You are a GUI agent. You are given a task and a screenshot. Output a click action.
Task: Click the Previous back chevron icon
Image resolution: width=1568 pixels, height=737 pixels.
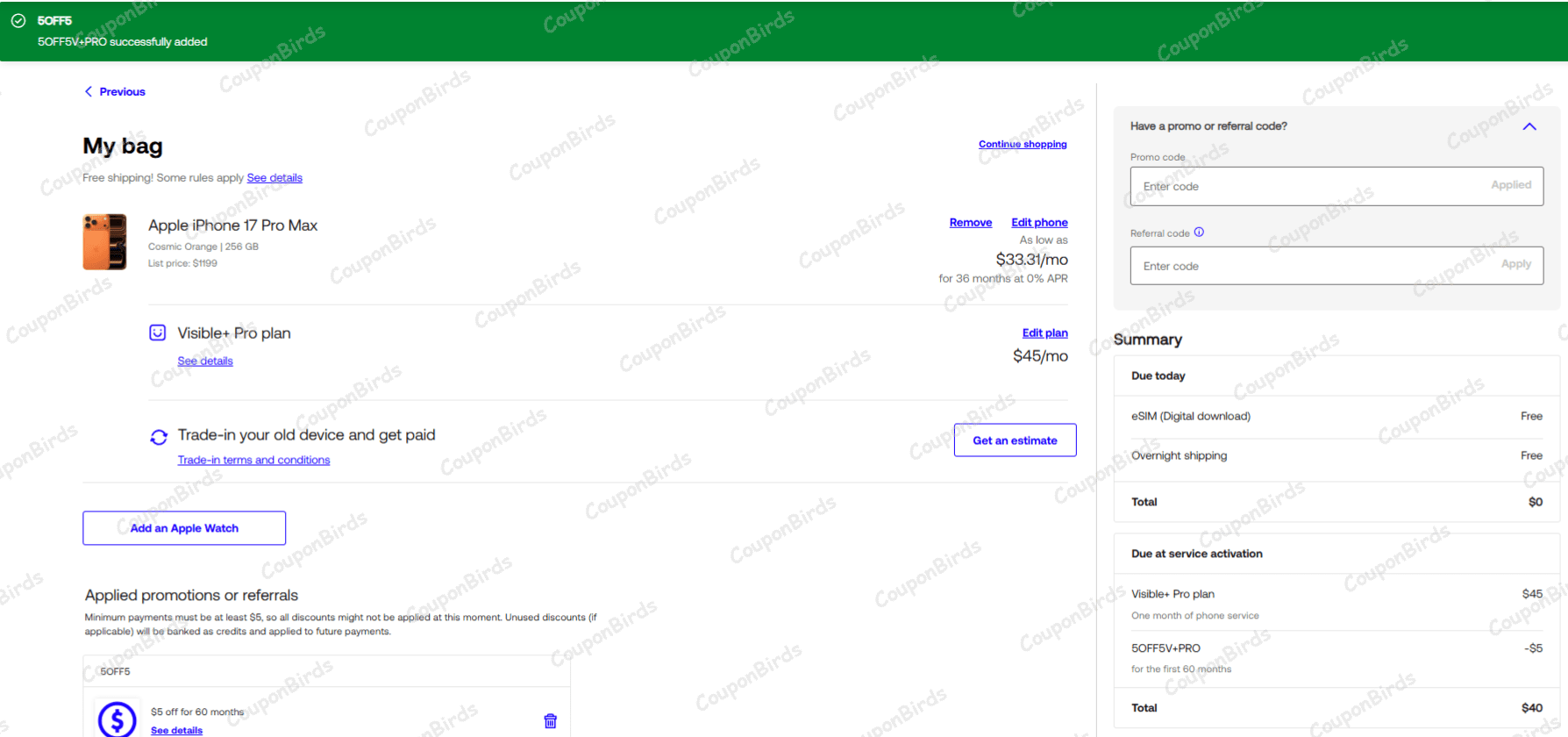tap(89, 91)
